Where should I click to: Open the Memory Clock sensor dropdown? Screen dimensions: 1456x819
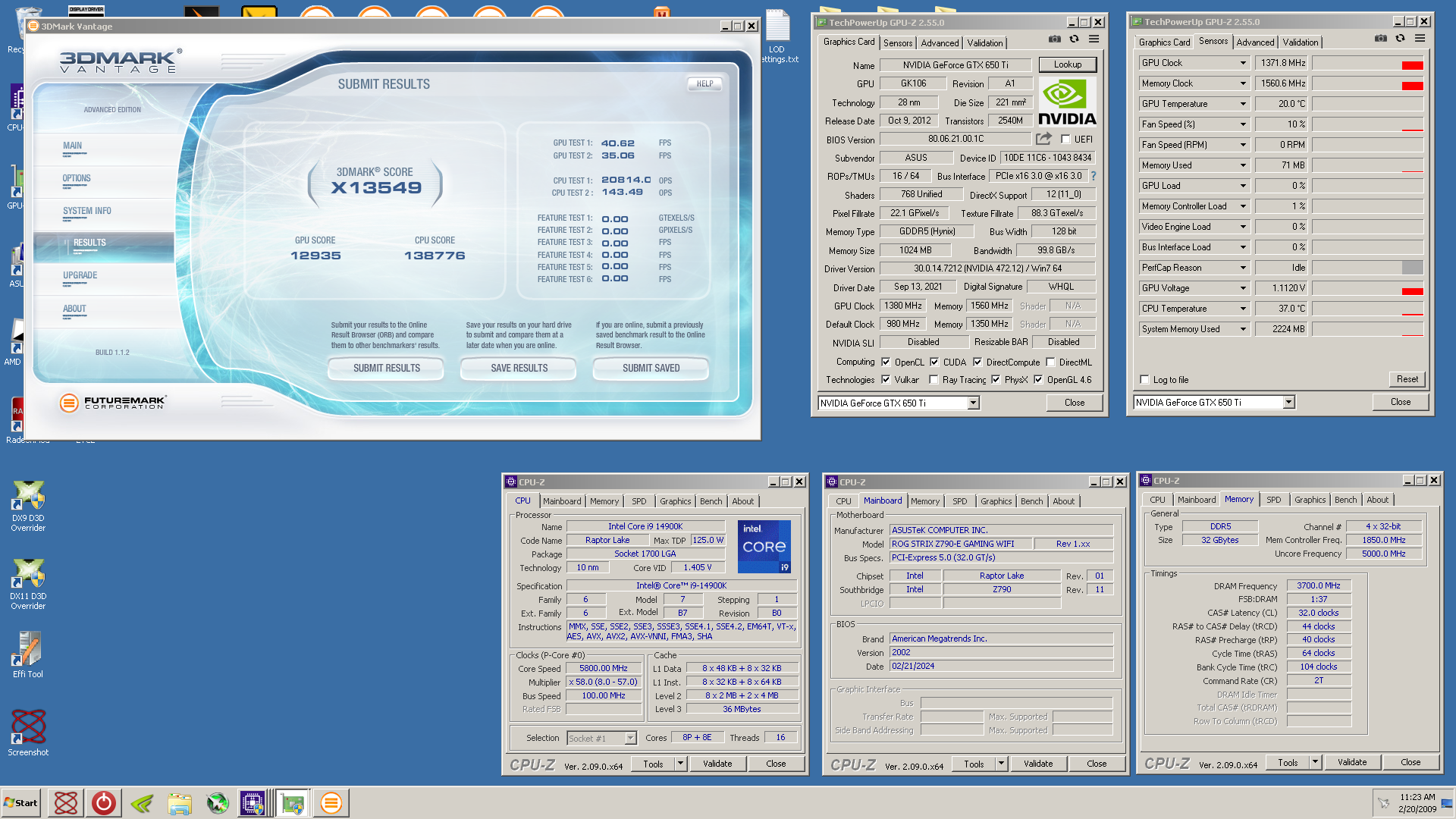click(x=1243, y=83)
